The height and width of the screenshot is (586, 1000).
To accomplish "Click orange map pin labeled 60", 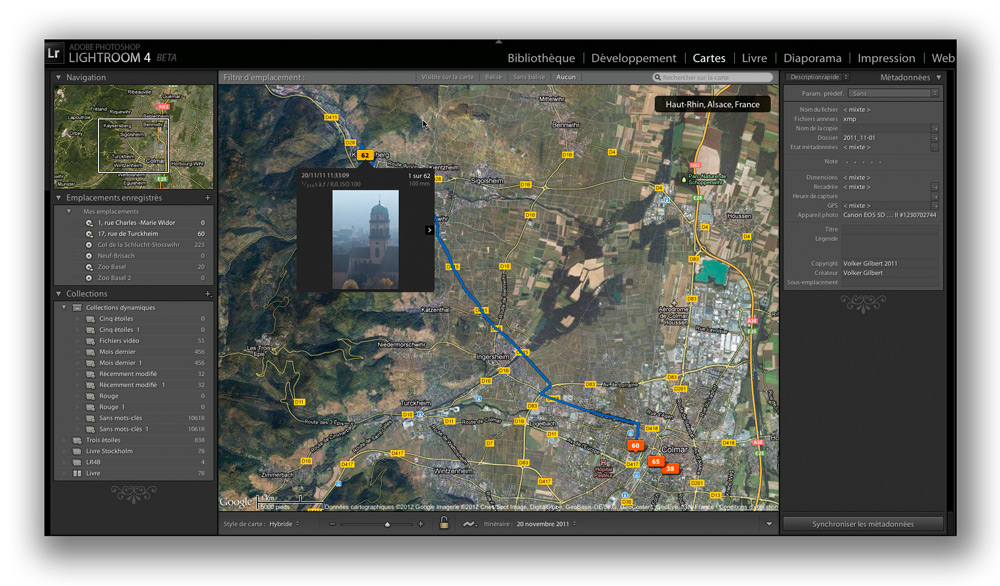I will (x=635, y=446).
